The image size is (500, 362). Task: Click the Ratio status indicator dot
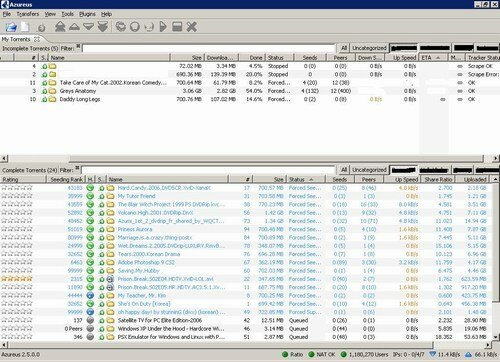[x=285, y=354]
